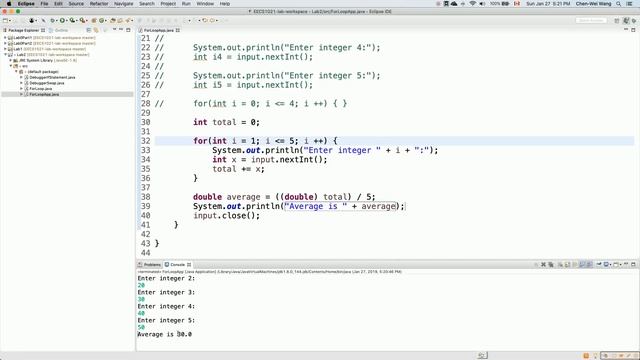Click the Open Perspective icon near Quick Access
This screenshot has width=640, height=360.
(617, 20)
